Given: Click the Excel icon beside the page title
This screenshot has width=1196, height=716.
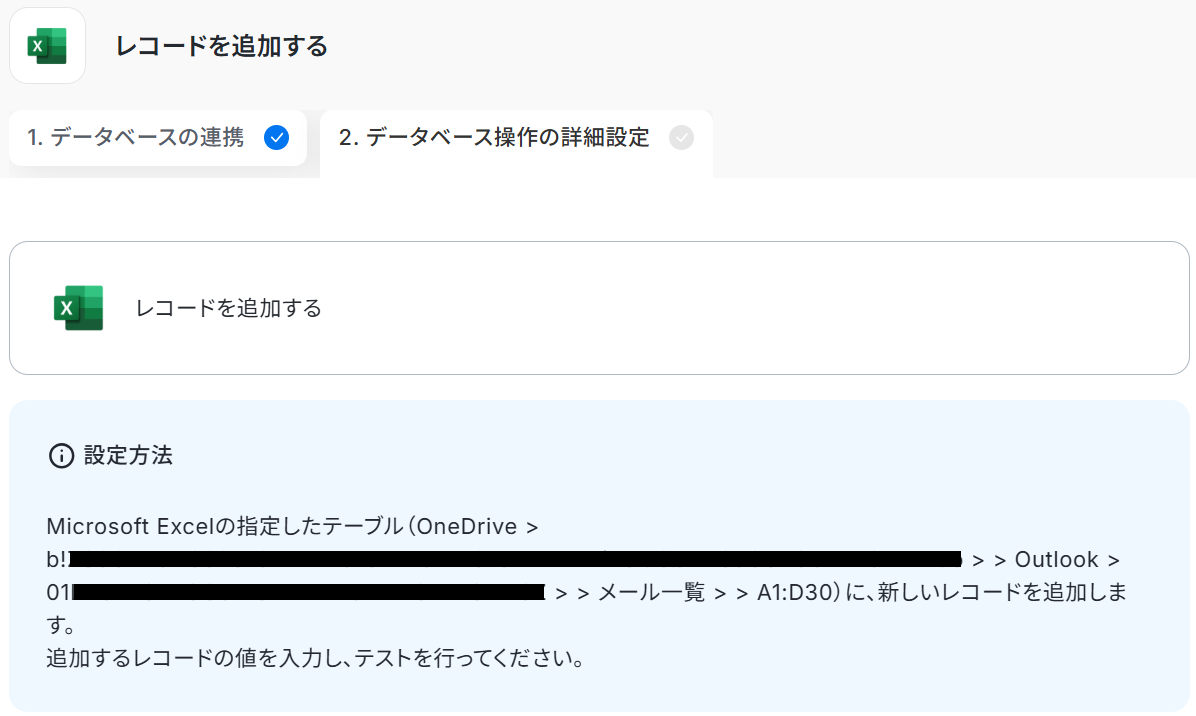Looking at the screenshot, I should tap(47, 46).
